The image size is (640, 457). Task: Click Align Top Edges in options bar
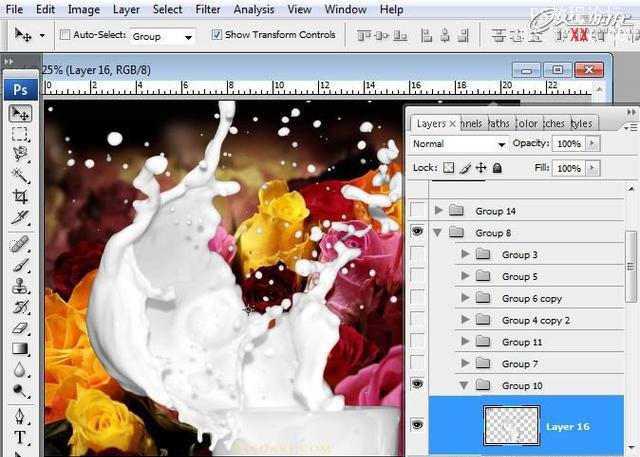[x=363, y=36]
